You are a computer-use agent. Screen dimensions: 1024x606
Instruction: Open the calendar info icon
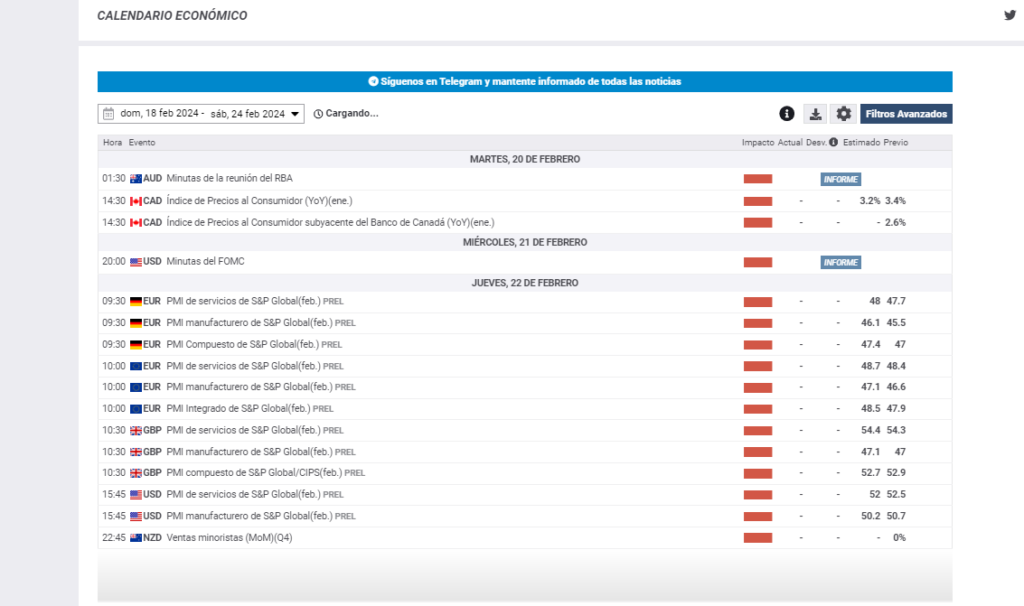tap(787, 114)
